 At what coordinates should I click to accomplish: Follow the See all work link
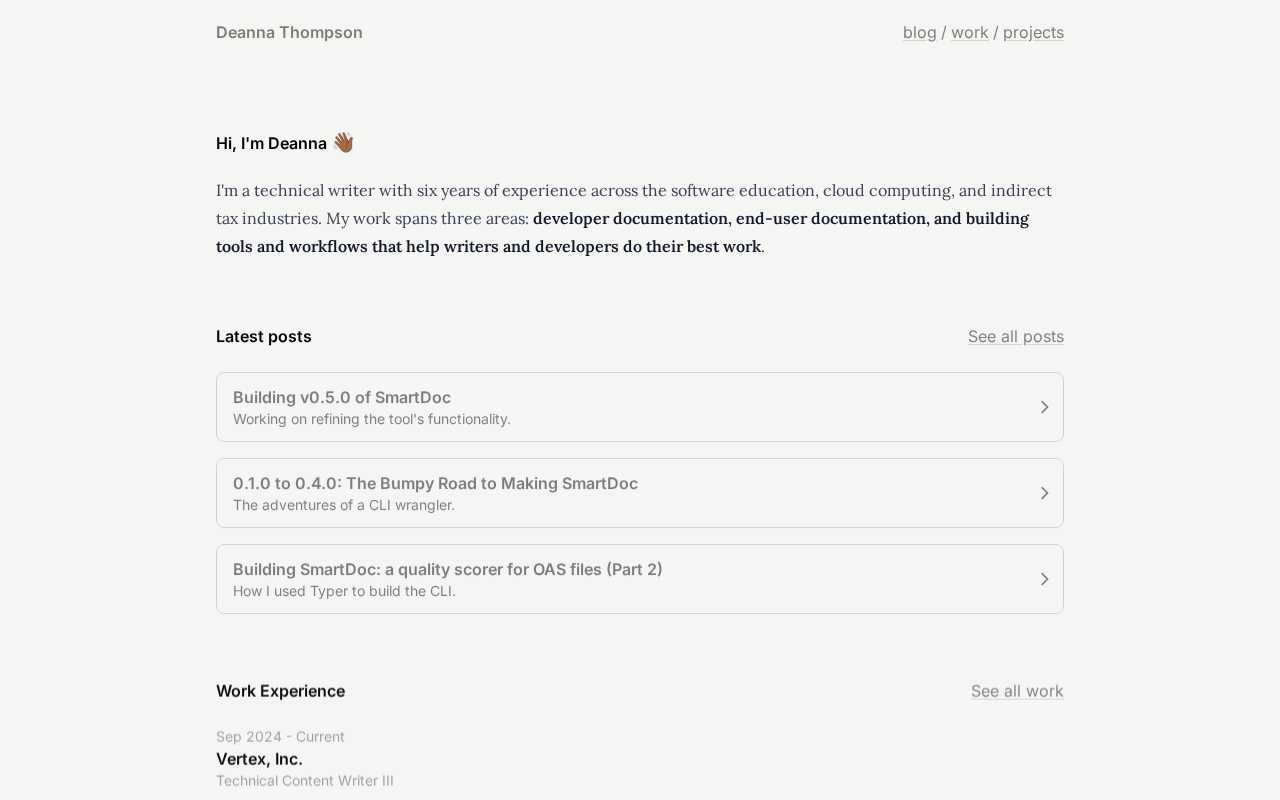1016,691
